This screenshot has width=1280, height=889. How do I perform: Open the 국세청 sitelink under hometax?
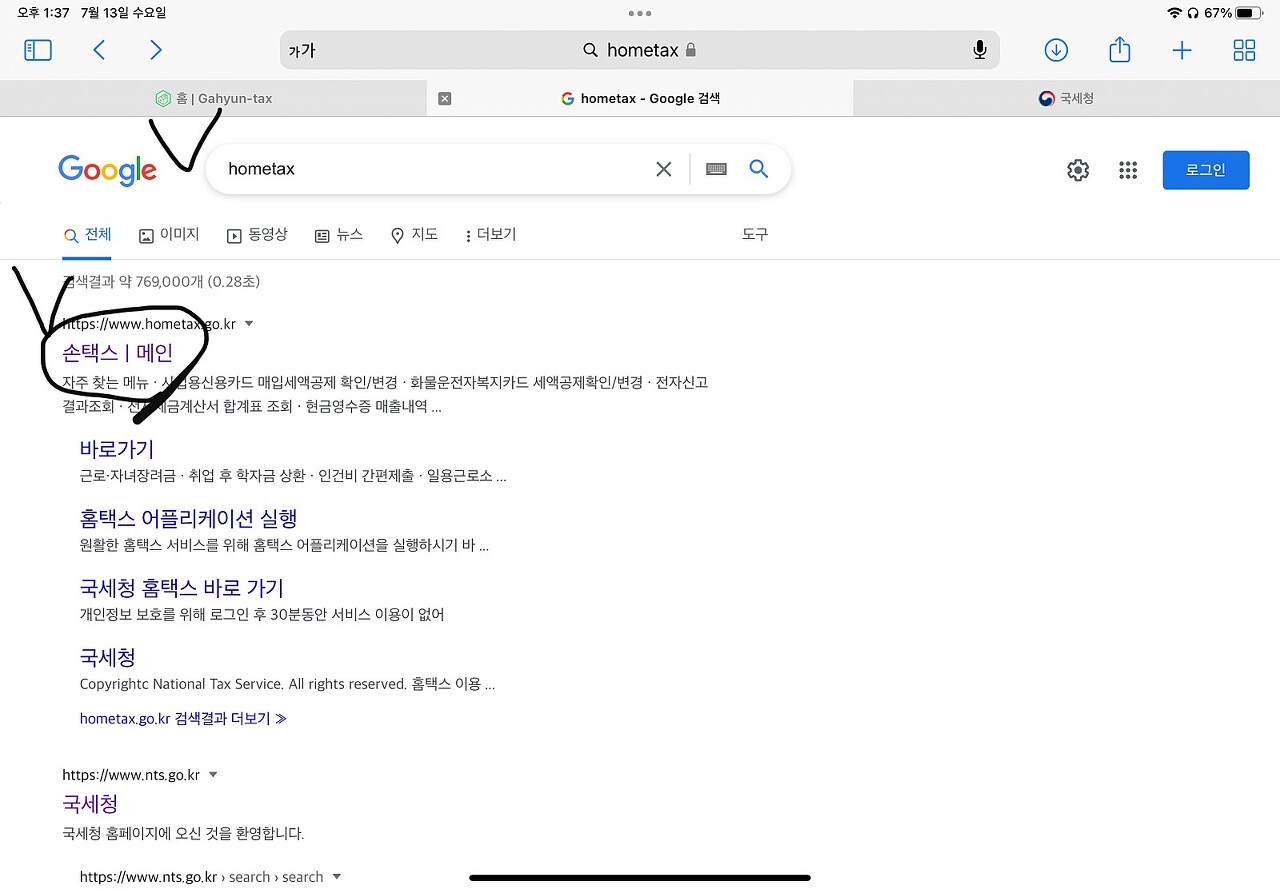tap(108, 657)
